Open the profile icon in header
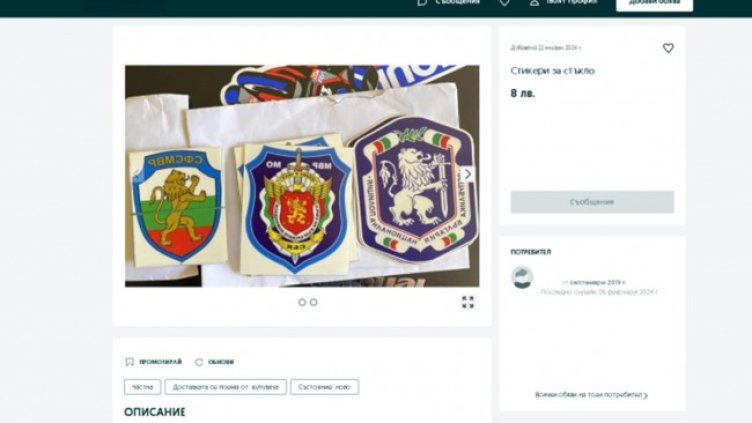The height and width of the screenshot is (423, 752). coord(534,2)
